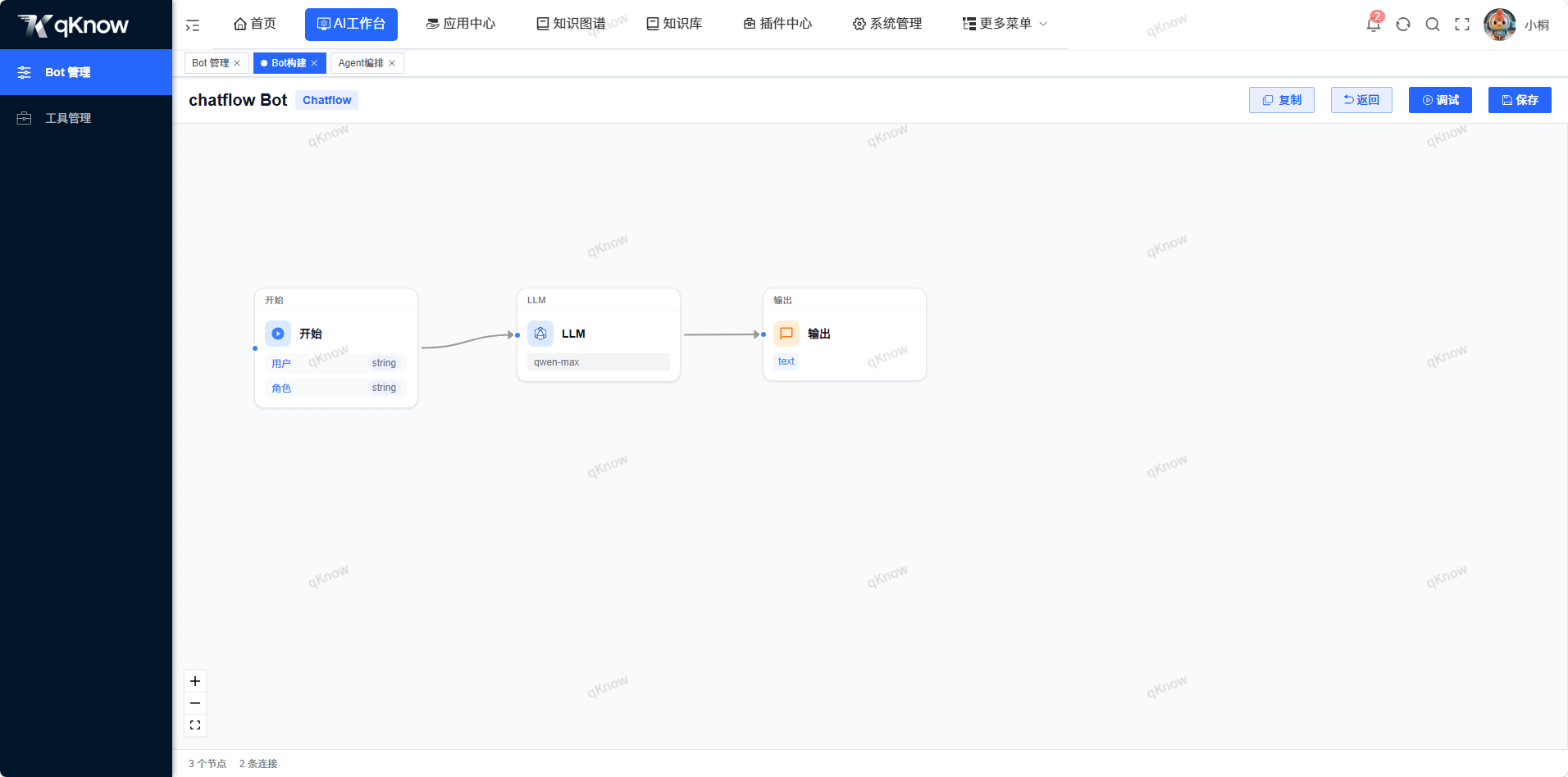Select 工具管理 in the sidebar

[86, 118]
